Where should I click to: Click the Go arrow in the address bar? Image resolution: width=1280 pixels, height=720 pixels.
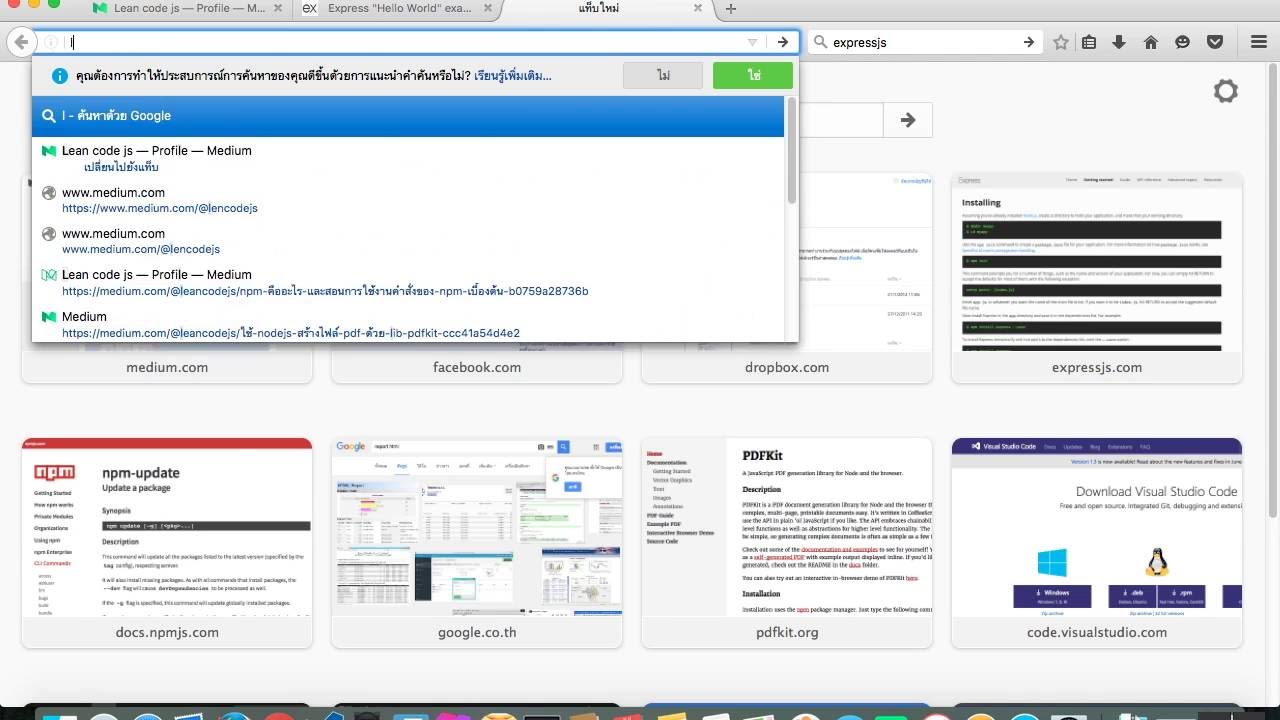tap(783, 42)
